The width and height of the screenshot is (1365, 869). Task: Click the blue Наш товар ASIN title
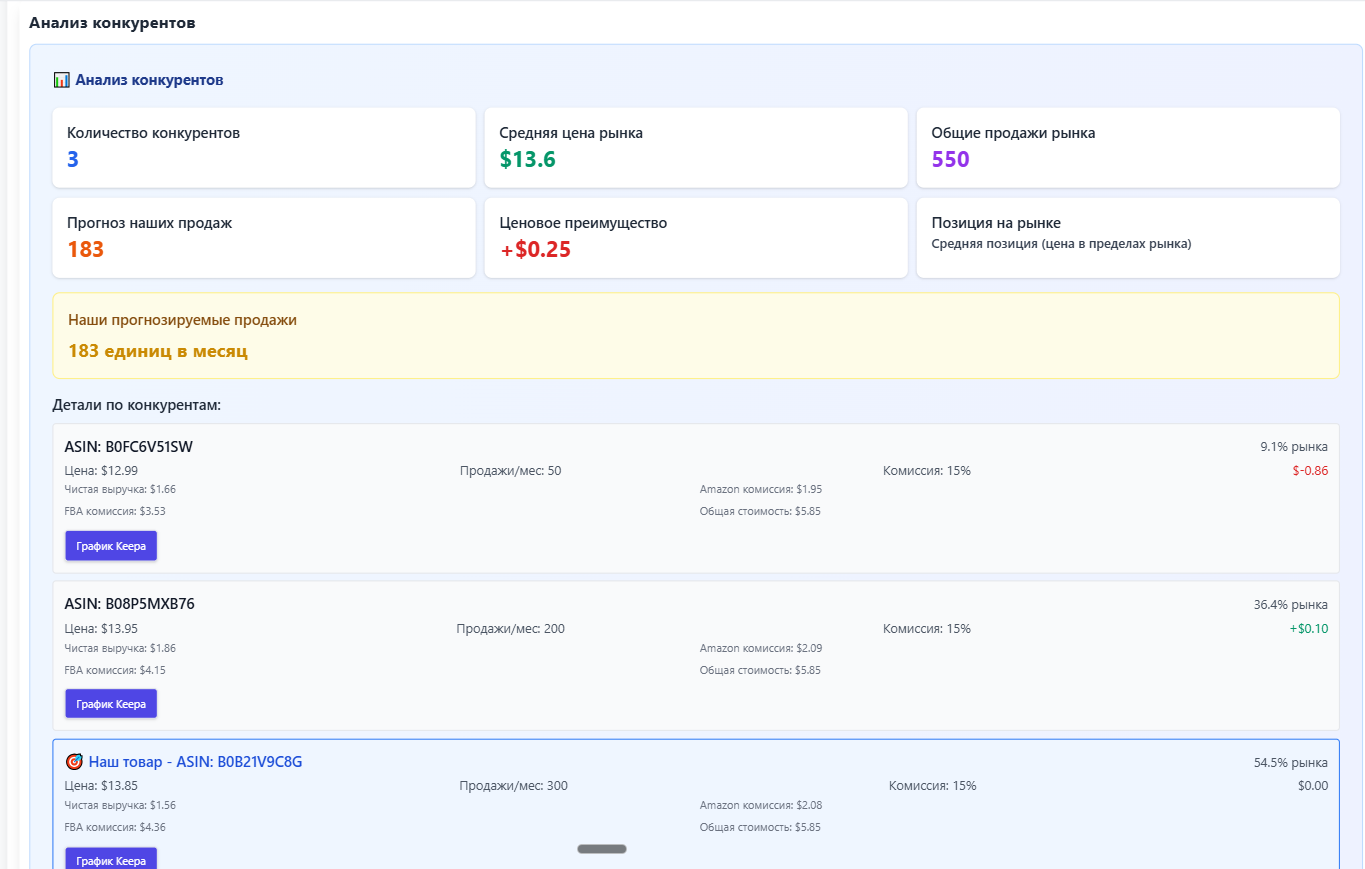[x=195, y=762]
